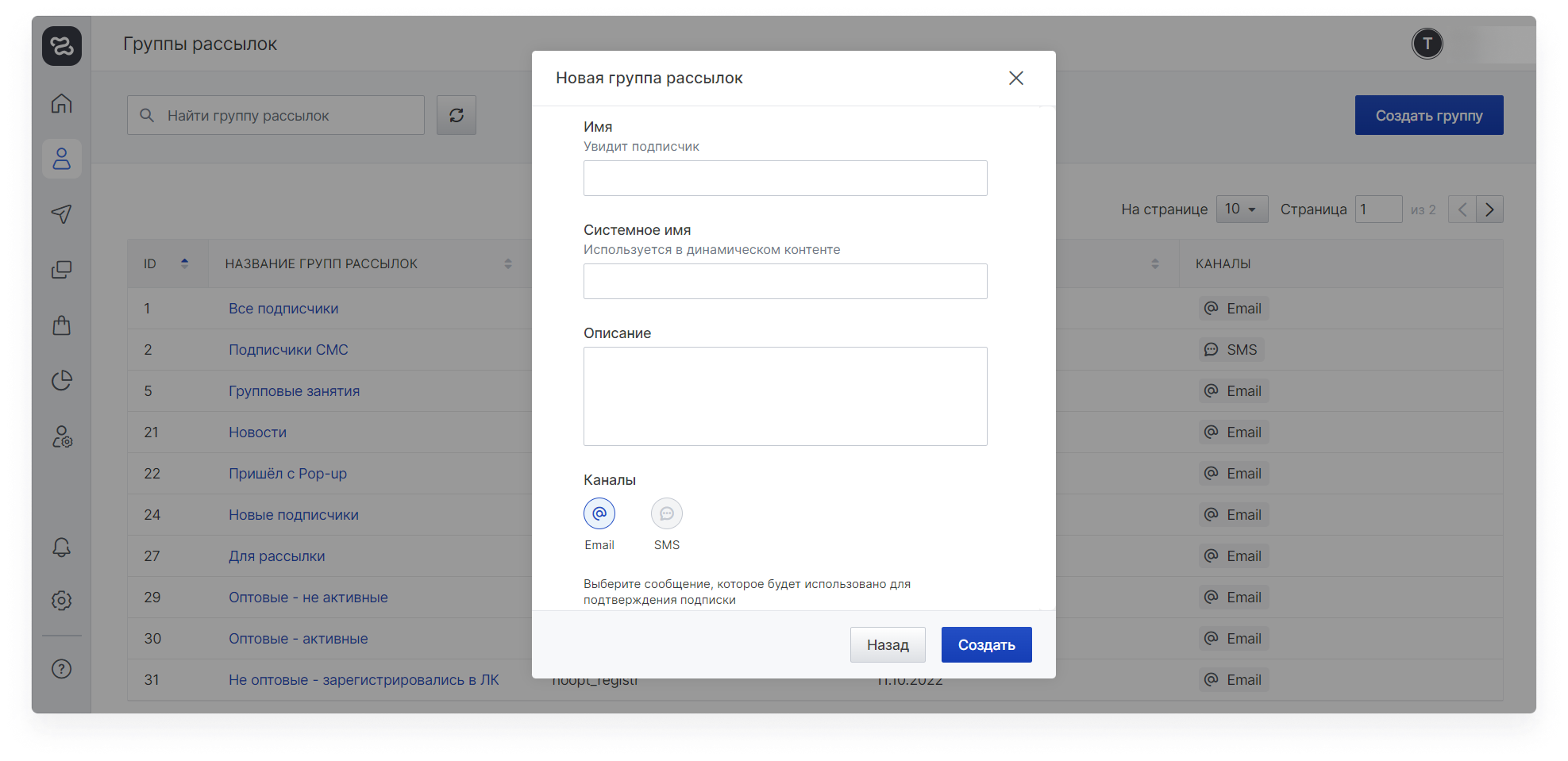
Task: Close the new mailing group dialog
Action: coord(1016,78)
